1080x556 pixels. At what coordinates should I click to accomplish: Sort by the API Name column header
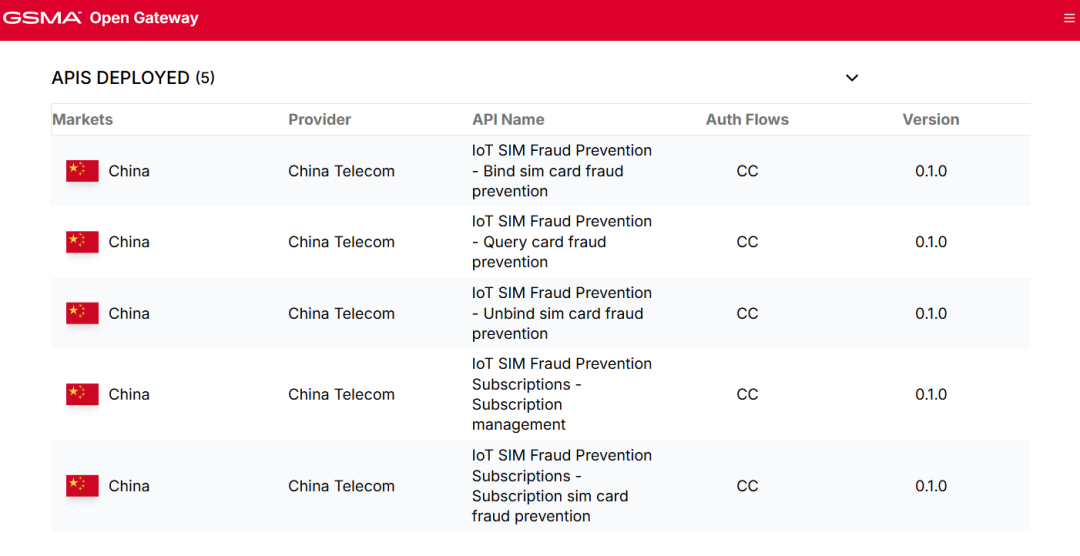pyautogui.click(x=508, y=119)
